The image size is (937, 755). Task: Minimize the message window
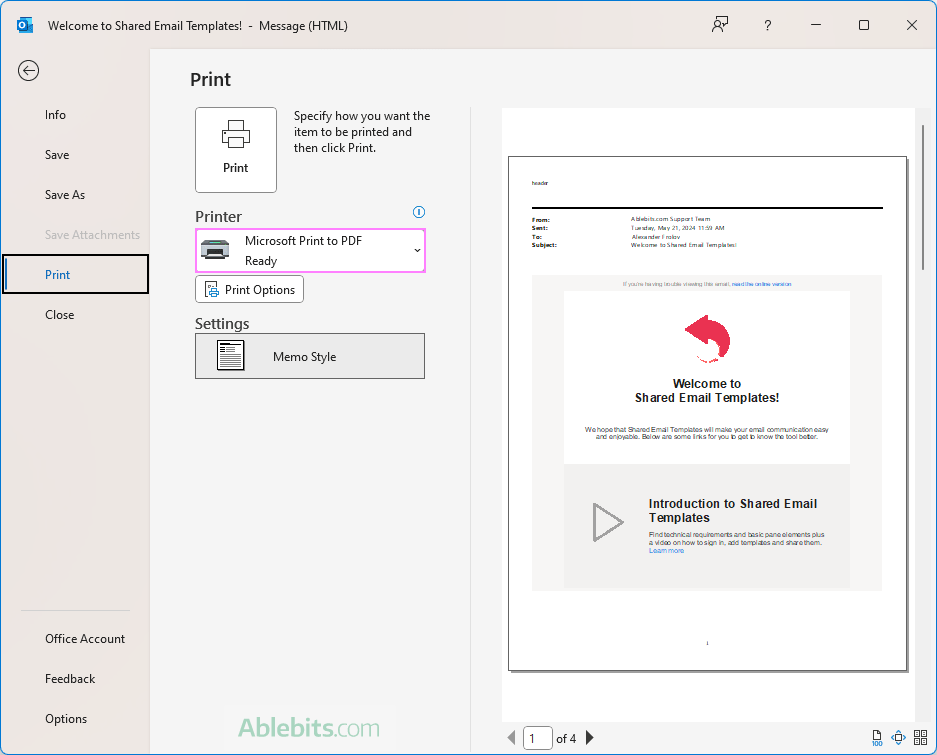pyautogui.click(x=816, y=25)
